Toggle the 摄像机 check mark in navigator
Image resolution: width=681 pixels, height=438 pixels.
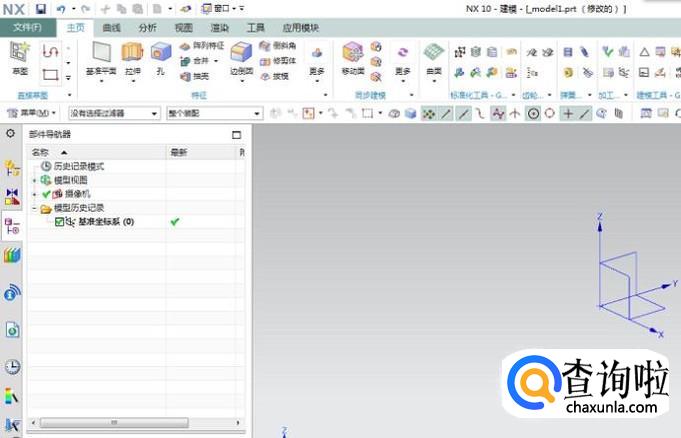coord(46,194)
